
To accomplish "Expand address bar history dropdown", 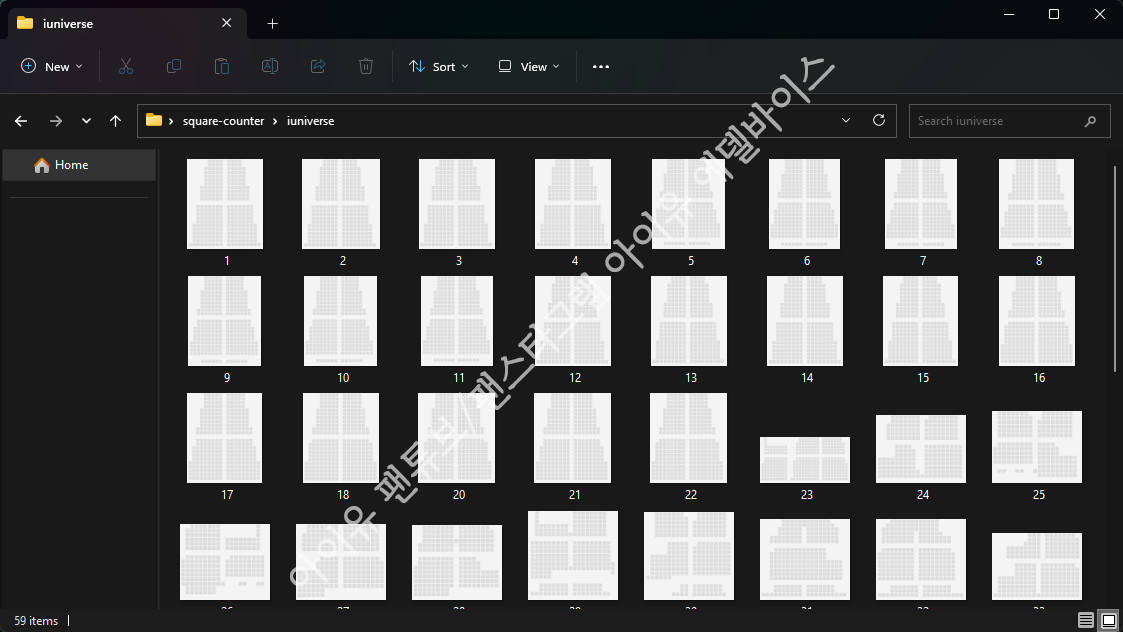I will pyautogui.click(x=846, y=120).
